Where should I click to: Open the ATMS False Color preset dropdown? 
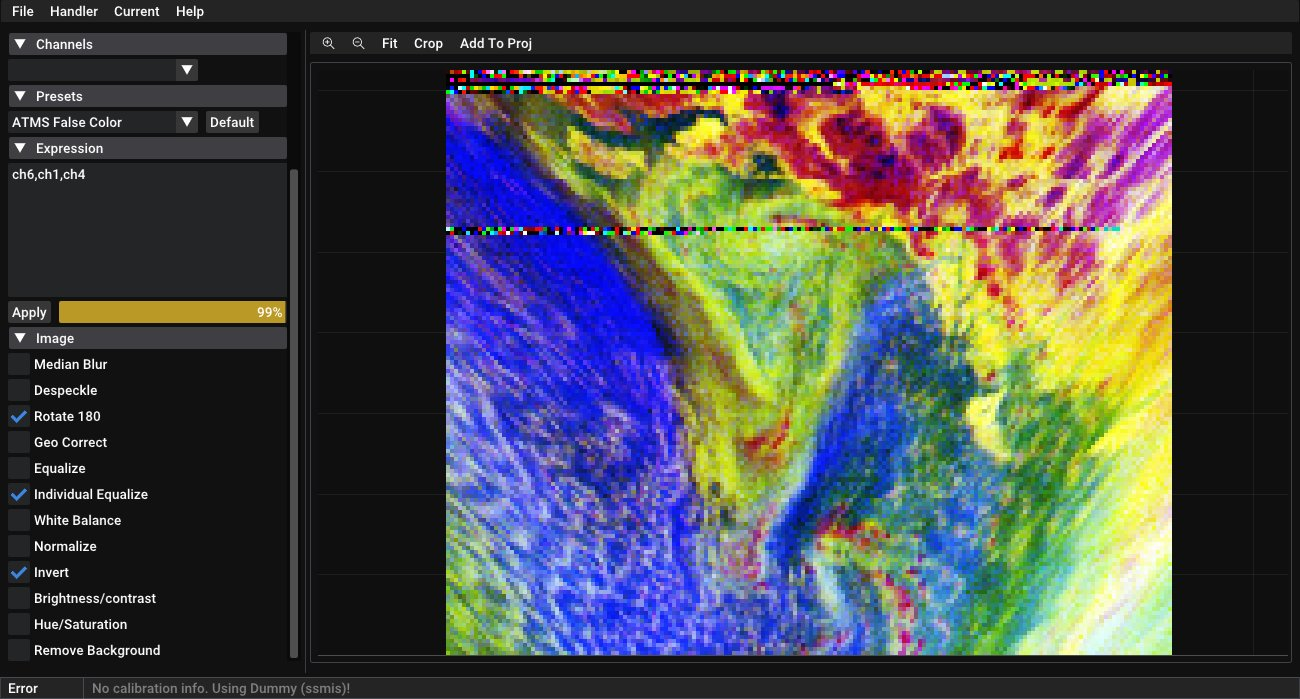(x=186, y=122)
